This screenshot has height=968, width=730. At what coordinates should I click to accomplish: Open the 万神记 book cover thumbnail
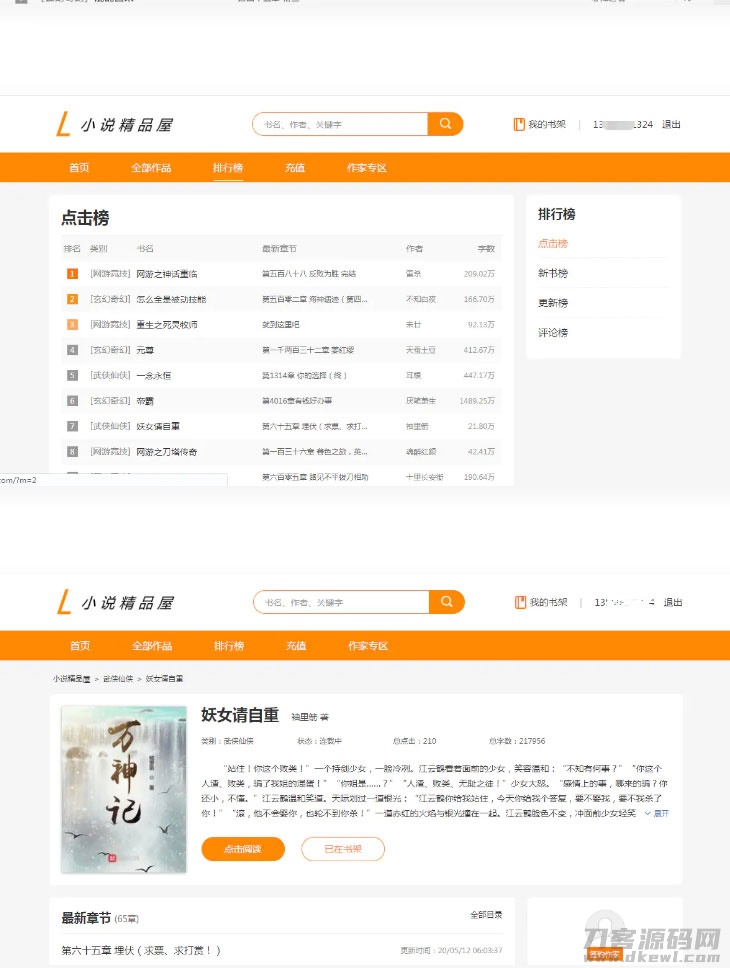point(124,789)
